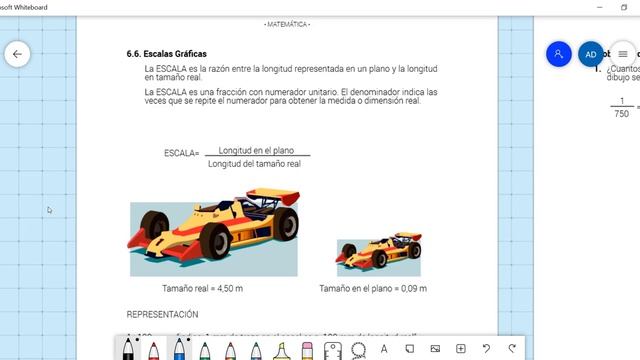Restore the Whiteboard window size
The height and width of the screenshot is (360, 640).
click(x=624, y=7)
